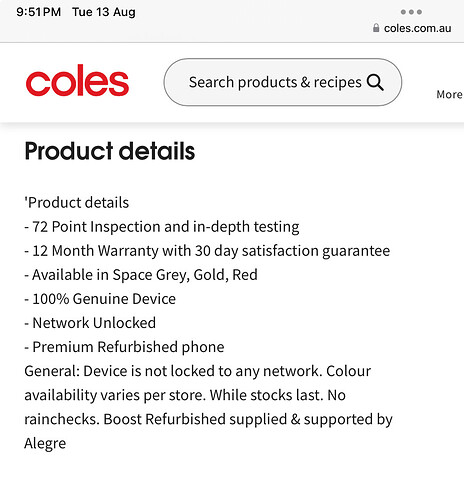The width and height of the screenshot is (464, 499).
Task: Click the Available in Space Grey line
Action: 141,275
